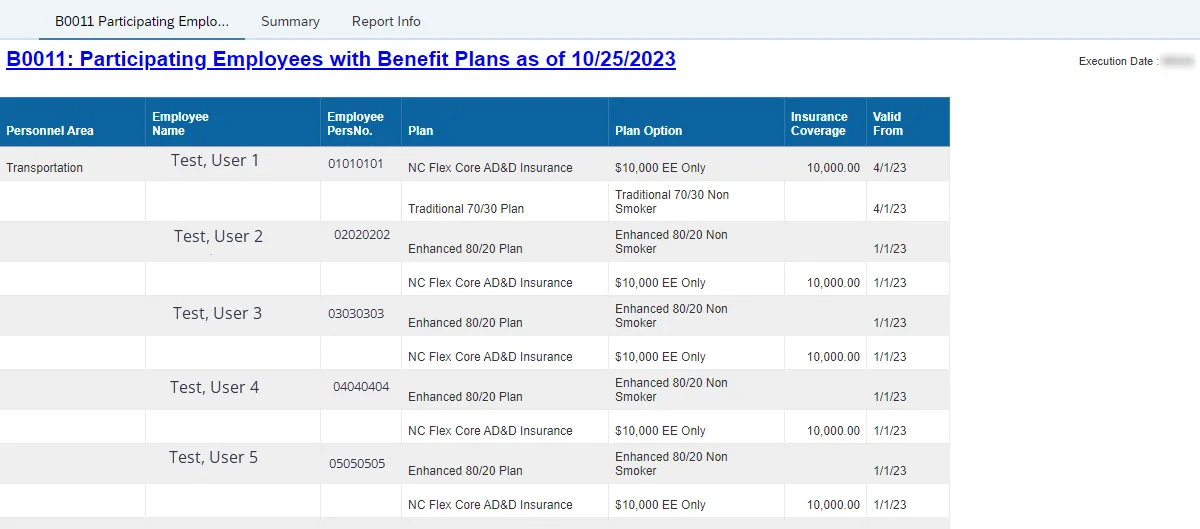Click the Personnel Area column header

pos(50,131)
